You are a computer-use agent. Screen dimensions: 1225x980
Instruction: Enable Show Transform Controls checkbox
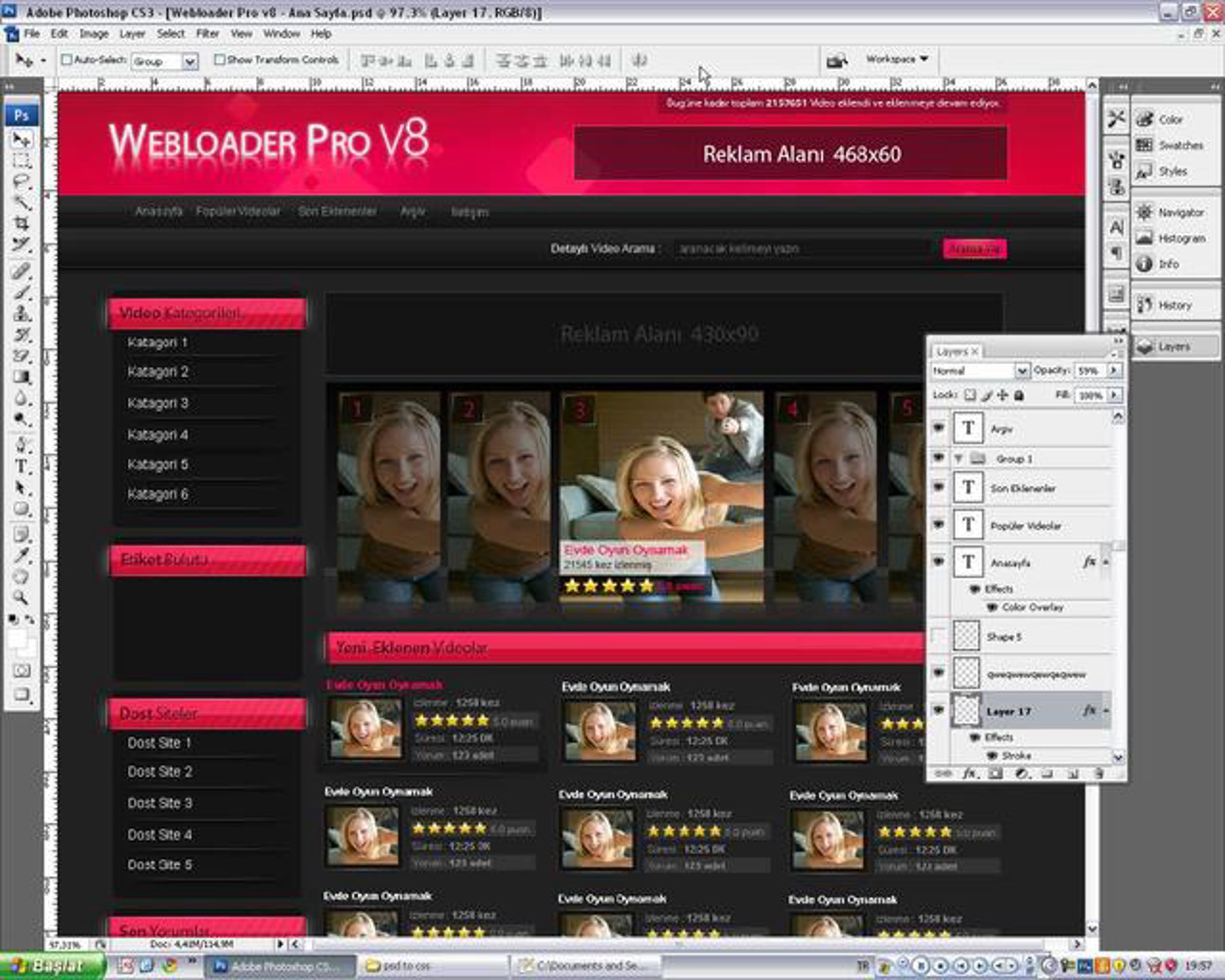pyautogui.click(x=219, y=60)
